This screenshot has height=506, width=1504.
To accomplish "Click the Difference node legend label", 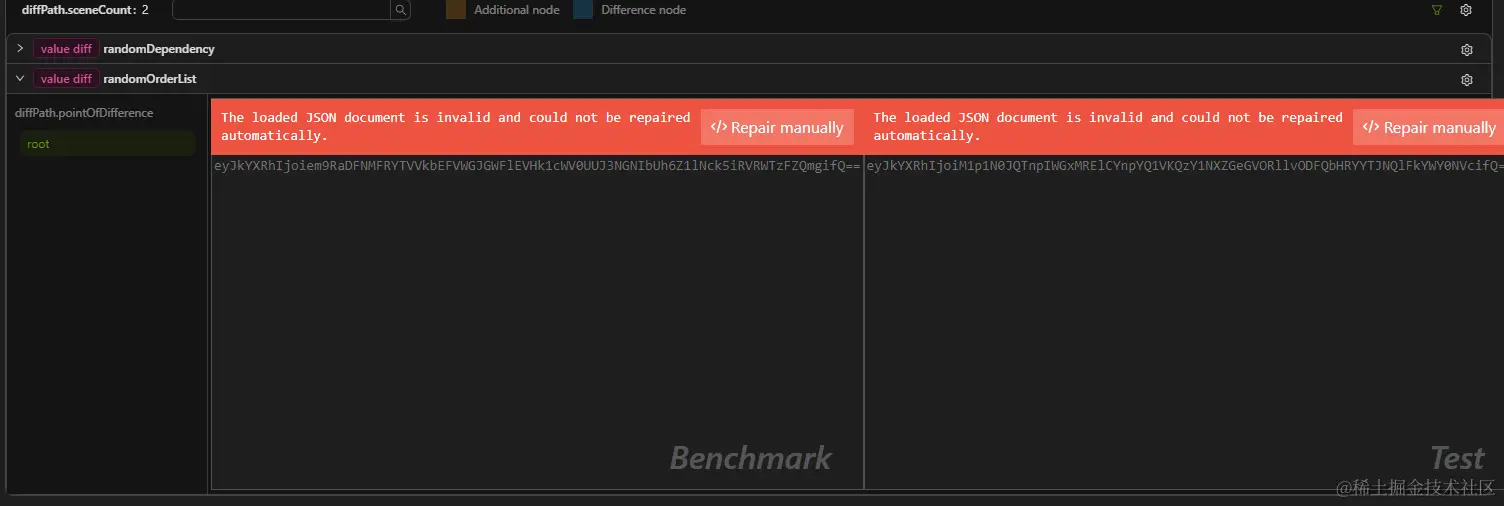I will tap(644, 10).
